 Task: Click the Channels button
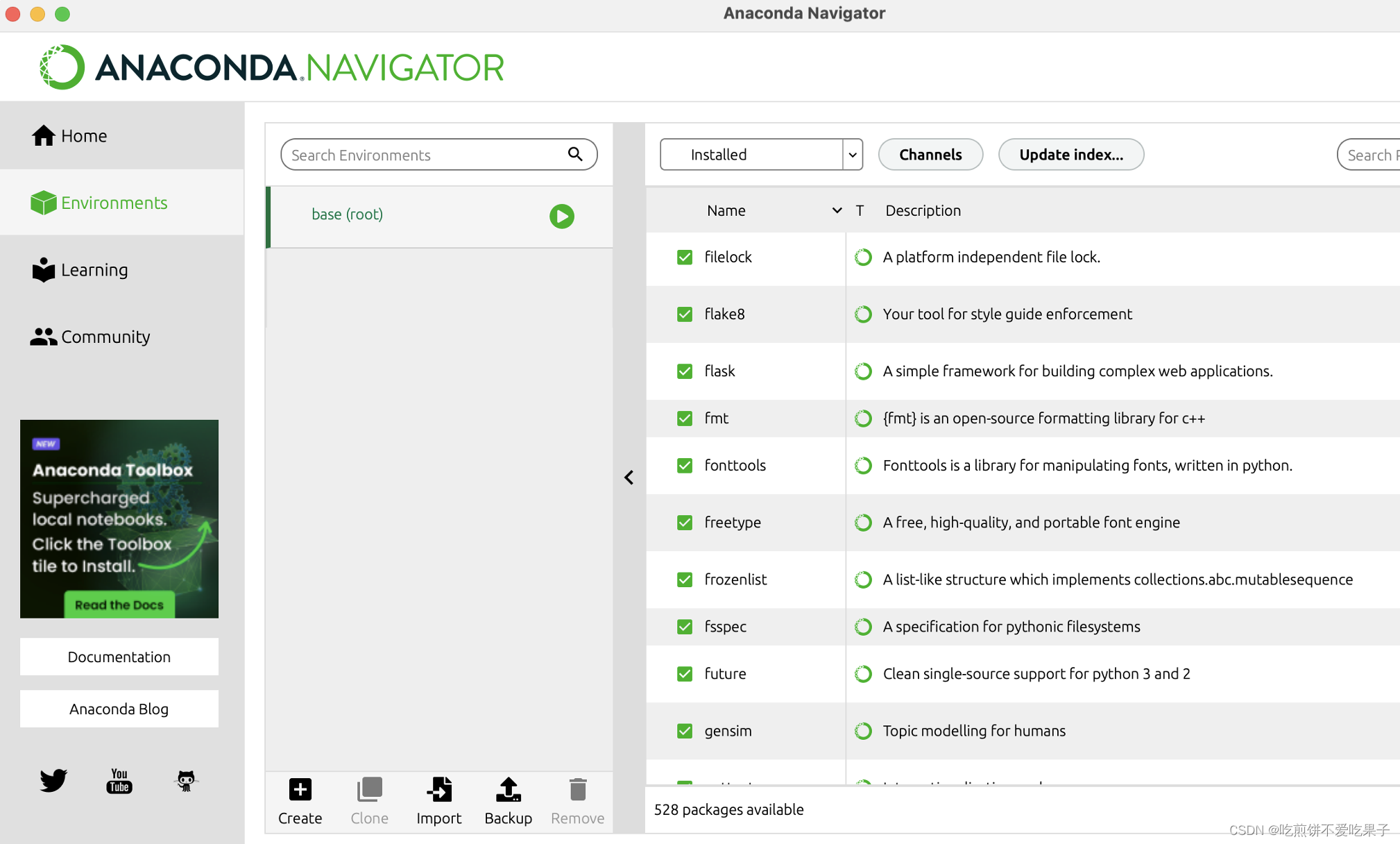pyautogui.click(x=930, y=154)
